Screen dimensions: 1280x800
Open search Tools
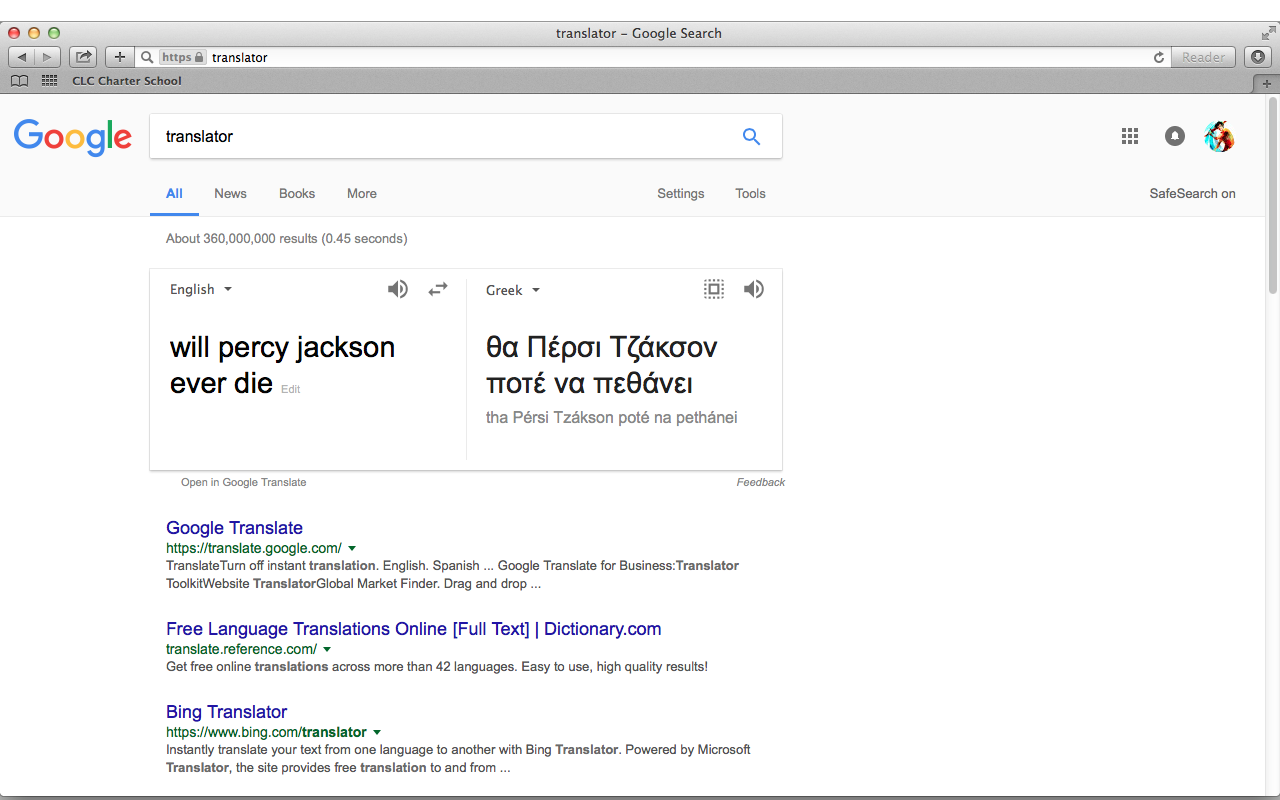tap(750, 194)
